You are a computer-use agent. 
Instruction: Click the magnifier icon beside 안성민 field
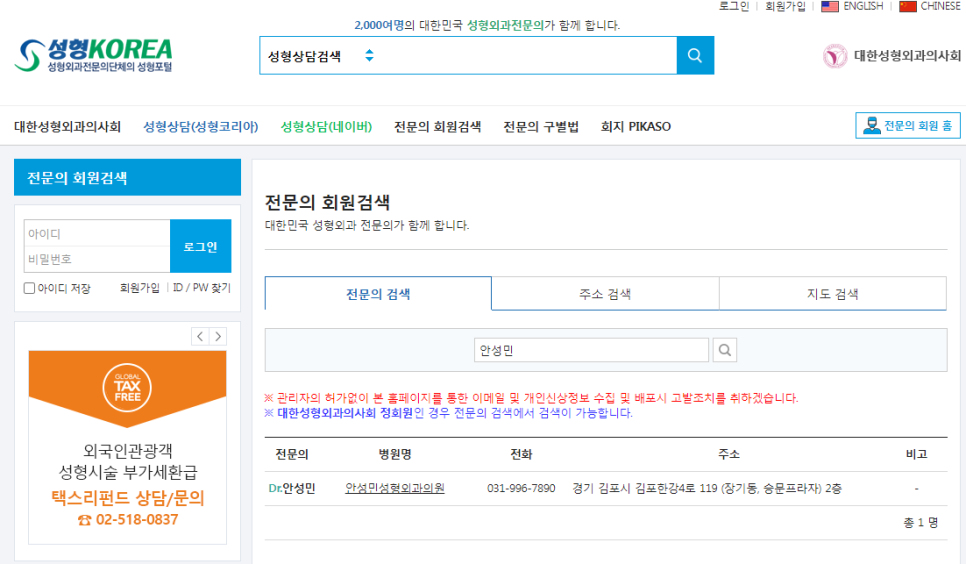(x=725, y=350)
